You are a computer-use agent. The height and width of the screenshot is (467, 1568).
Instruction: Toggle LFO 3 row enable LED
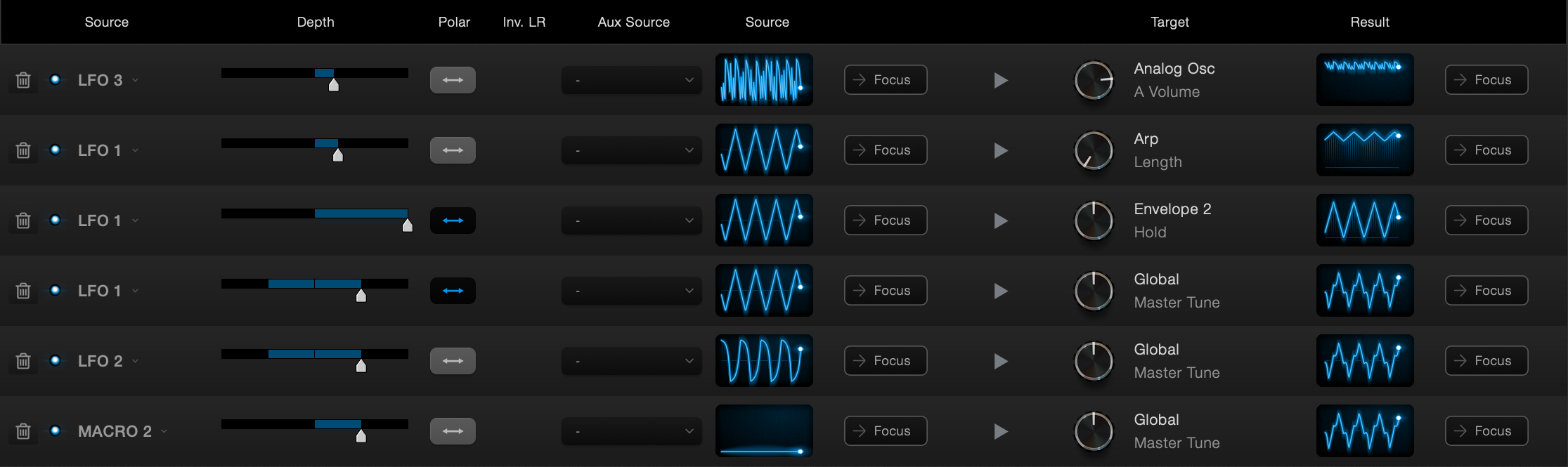pyautogui.click(x=55, y=79)
